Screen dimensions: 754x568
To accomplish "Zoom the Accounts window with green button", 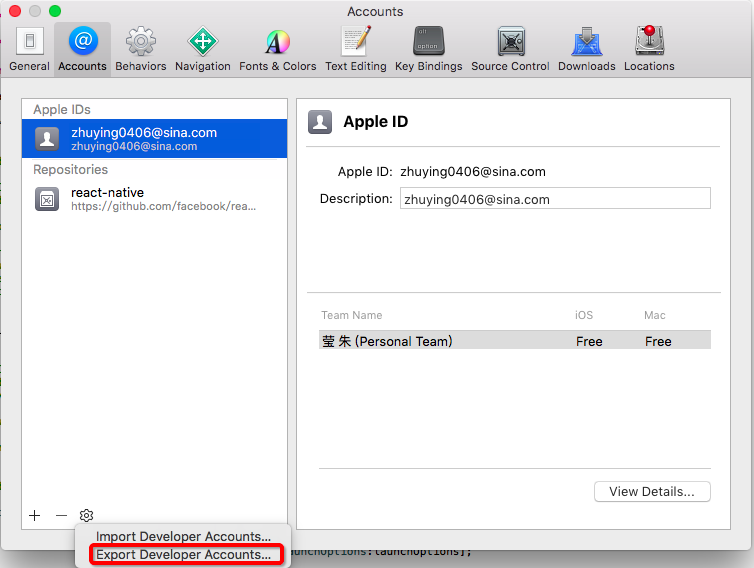I will coord(55,11).
